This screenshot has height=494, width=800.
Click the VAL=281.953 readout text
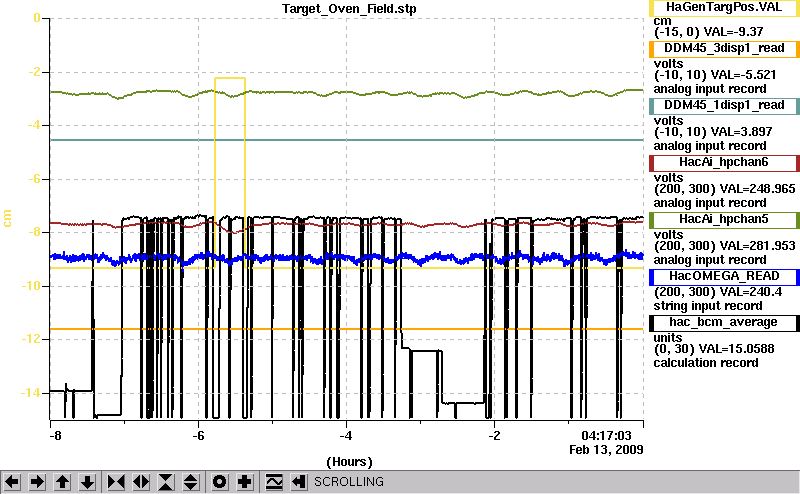(x=757, y=246)
